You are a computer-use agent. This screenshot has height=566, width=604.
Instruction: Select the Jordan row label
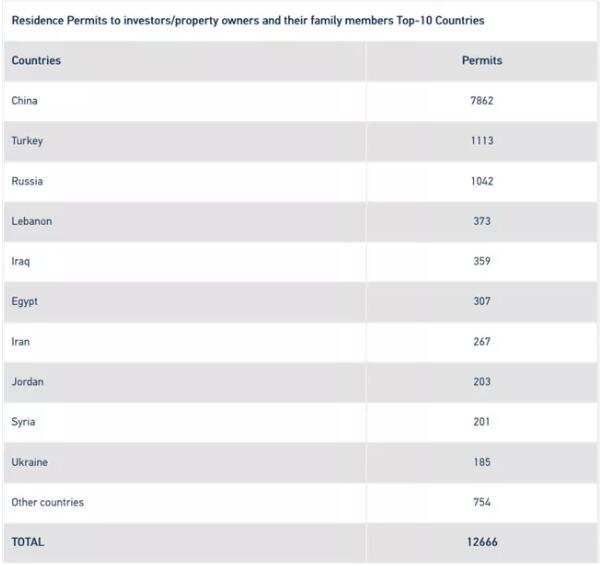coord(28,381)
